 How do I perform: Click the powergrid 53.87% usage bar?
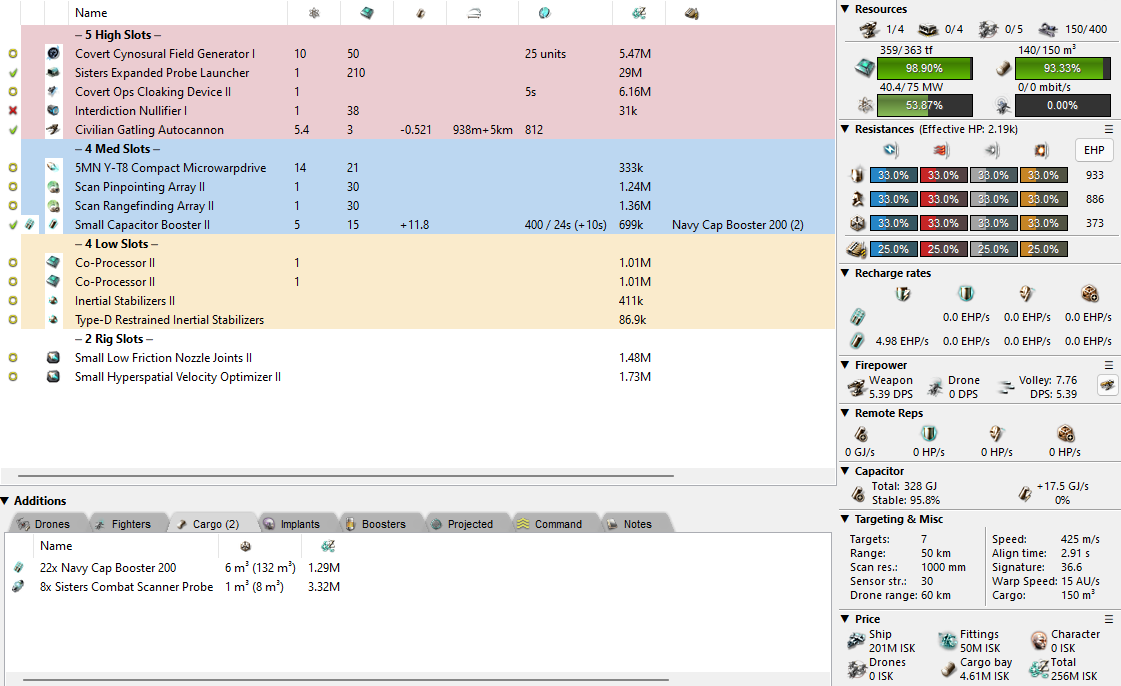point(923,105)
